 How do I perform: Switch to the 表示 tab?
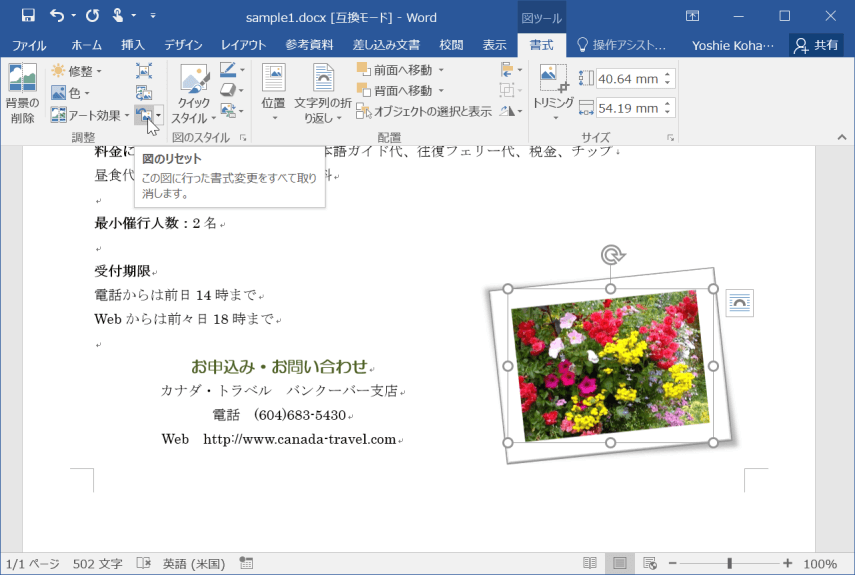point(495,45)
